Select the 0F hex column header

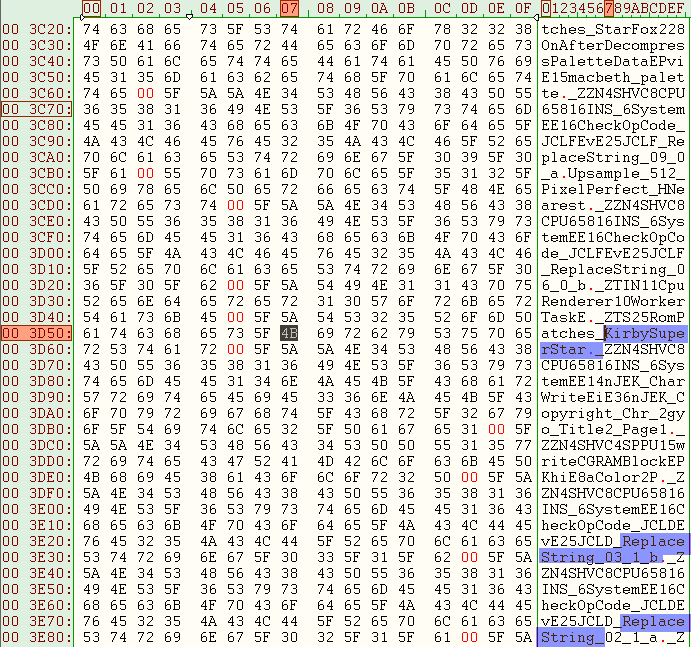pyautogui.click(x=523, y=8)
